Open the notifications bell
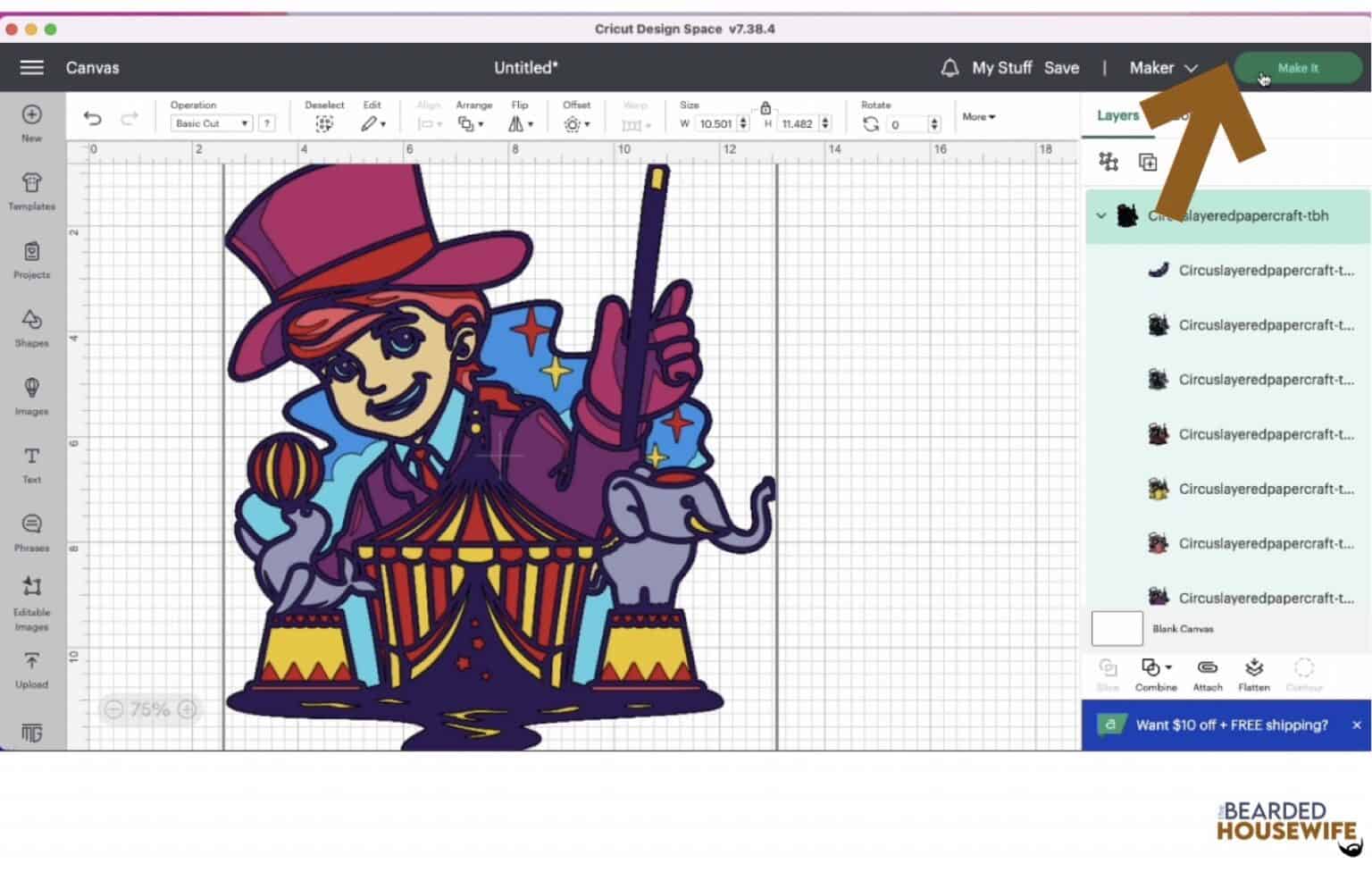Image resolution: width=1372 pixels, height=872 pixels. click(950, 68)
